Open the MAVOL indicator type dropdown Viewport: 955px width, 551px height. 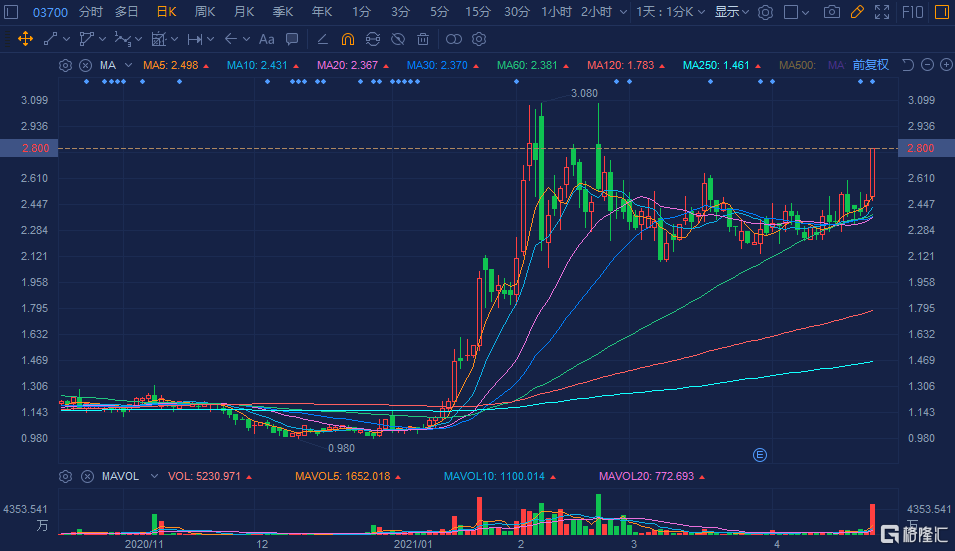[154, 476]
